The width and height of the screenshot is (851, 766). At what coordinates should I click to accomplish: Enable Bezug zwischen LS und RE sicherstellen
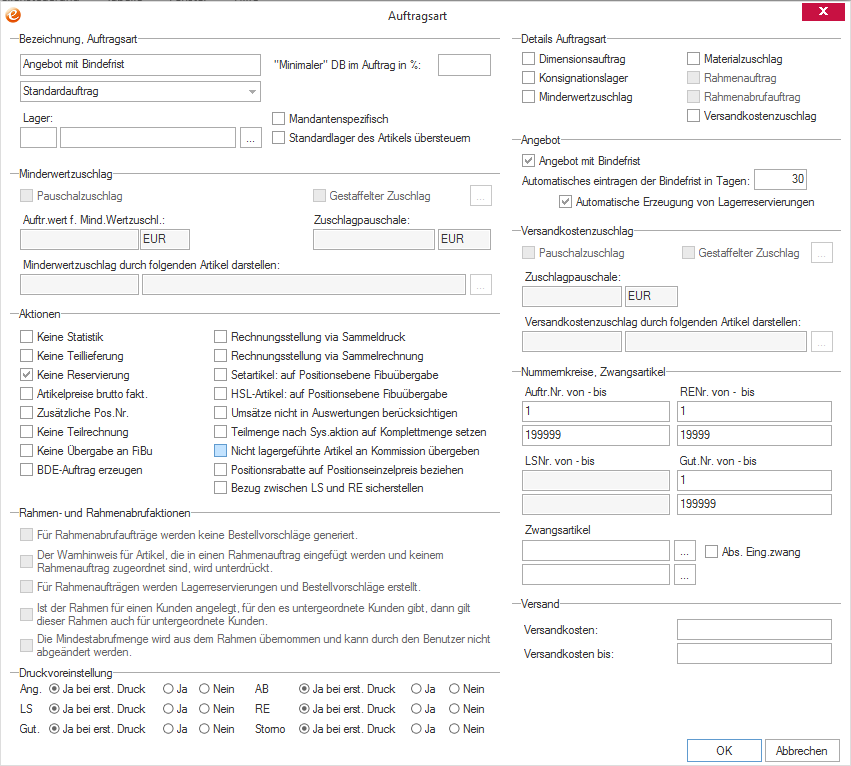pos(220,488)
